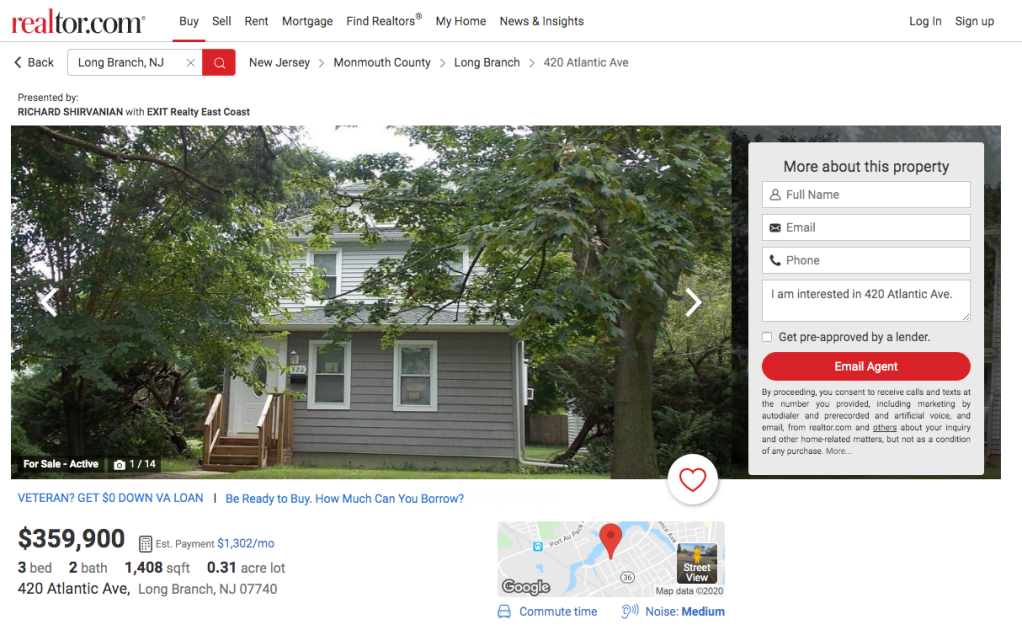Image resolution: width=1022 pixels, height=630 pixels.
Task: Show next photo with right arrow
Action: (693, 302)
